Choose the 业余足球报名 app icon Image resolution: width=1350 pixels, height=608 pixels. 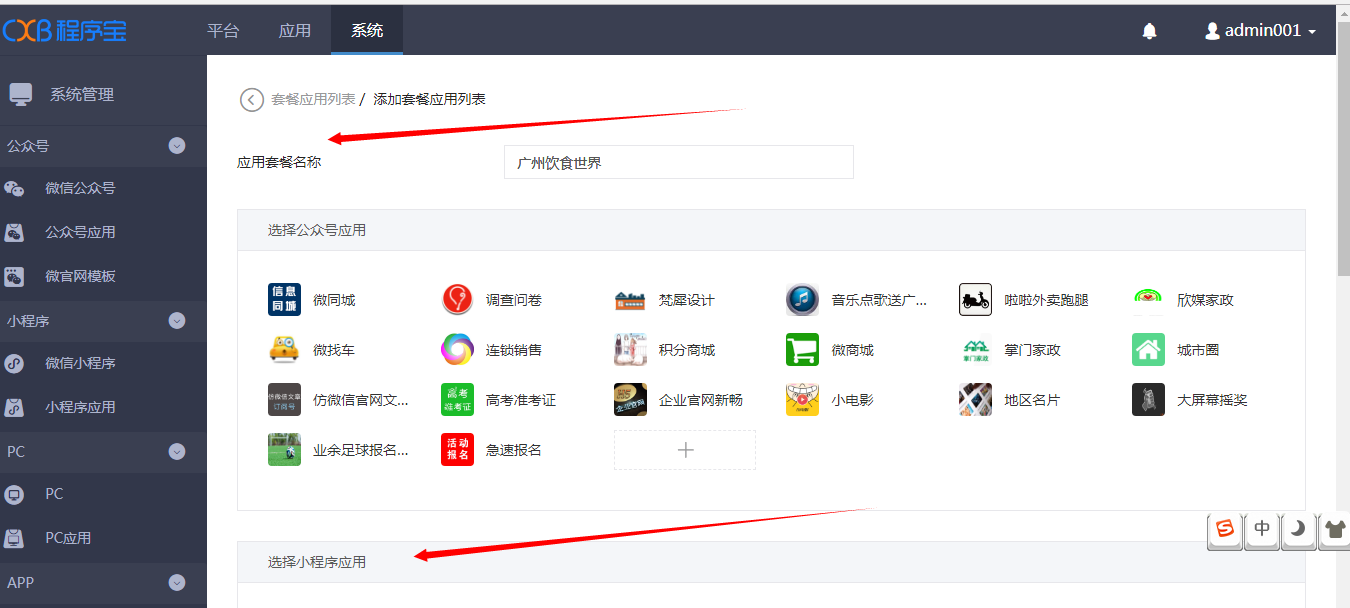pyautogui.click(x=284, y=450)
